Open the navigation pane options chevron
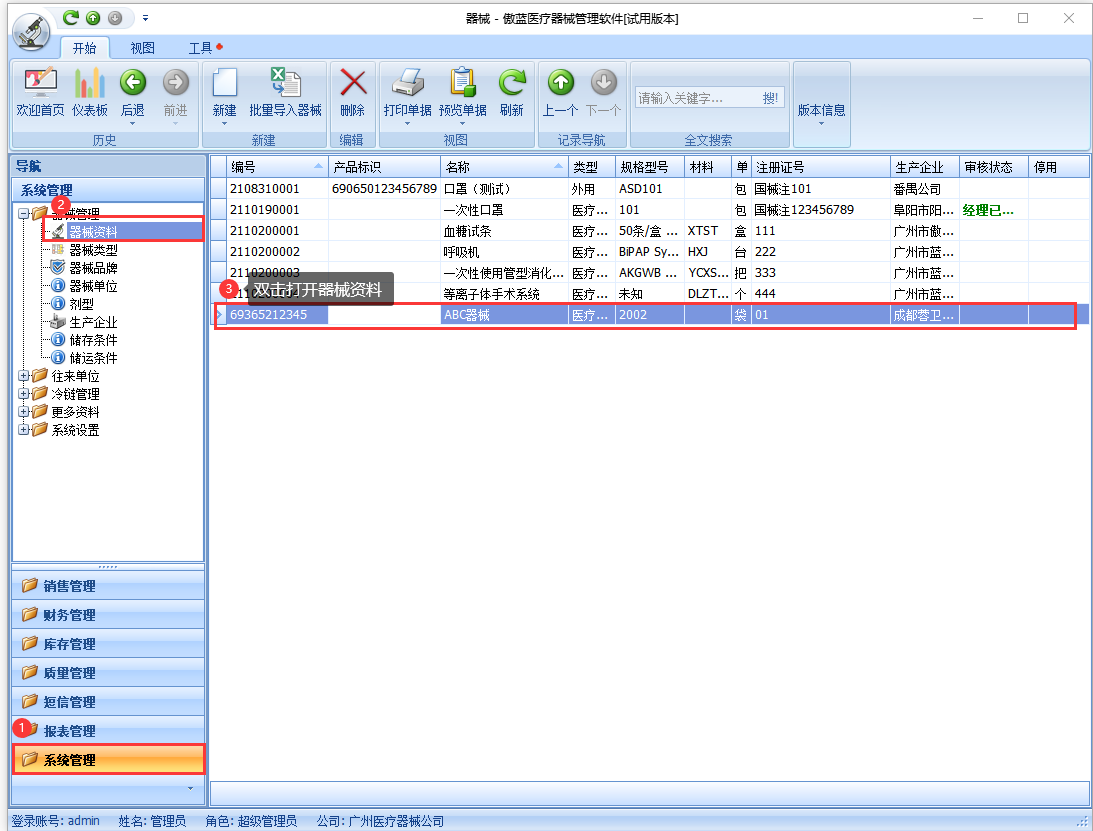1093x831 pixels. pyautogui.click(x=190, y=788)
